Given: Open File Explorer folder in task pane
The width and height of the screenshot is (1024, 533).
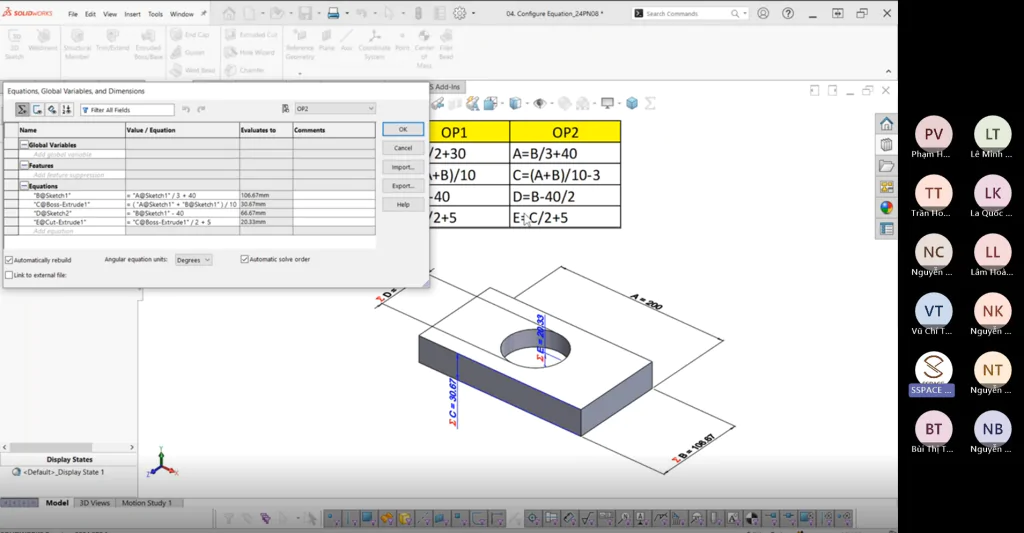Looking at the screenshot, I should click(x=886, y=166).
